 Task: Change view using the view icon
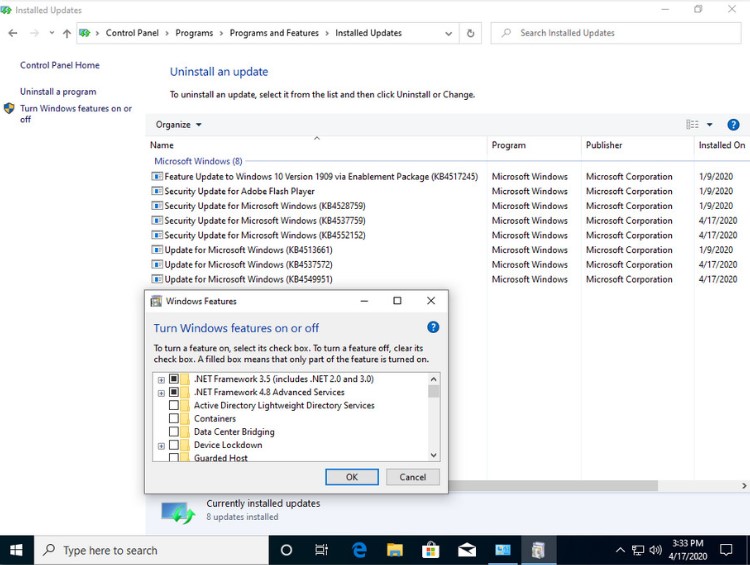pyautogui.click(x=692, y=125)
